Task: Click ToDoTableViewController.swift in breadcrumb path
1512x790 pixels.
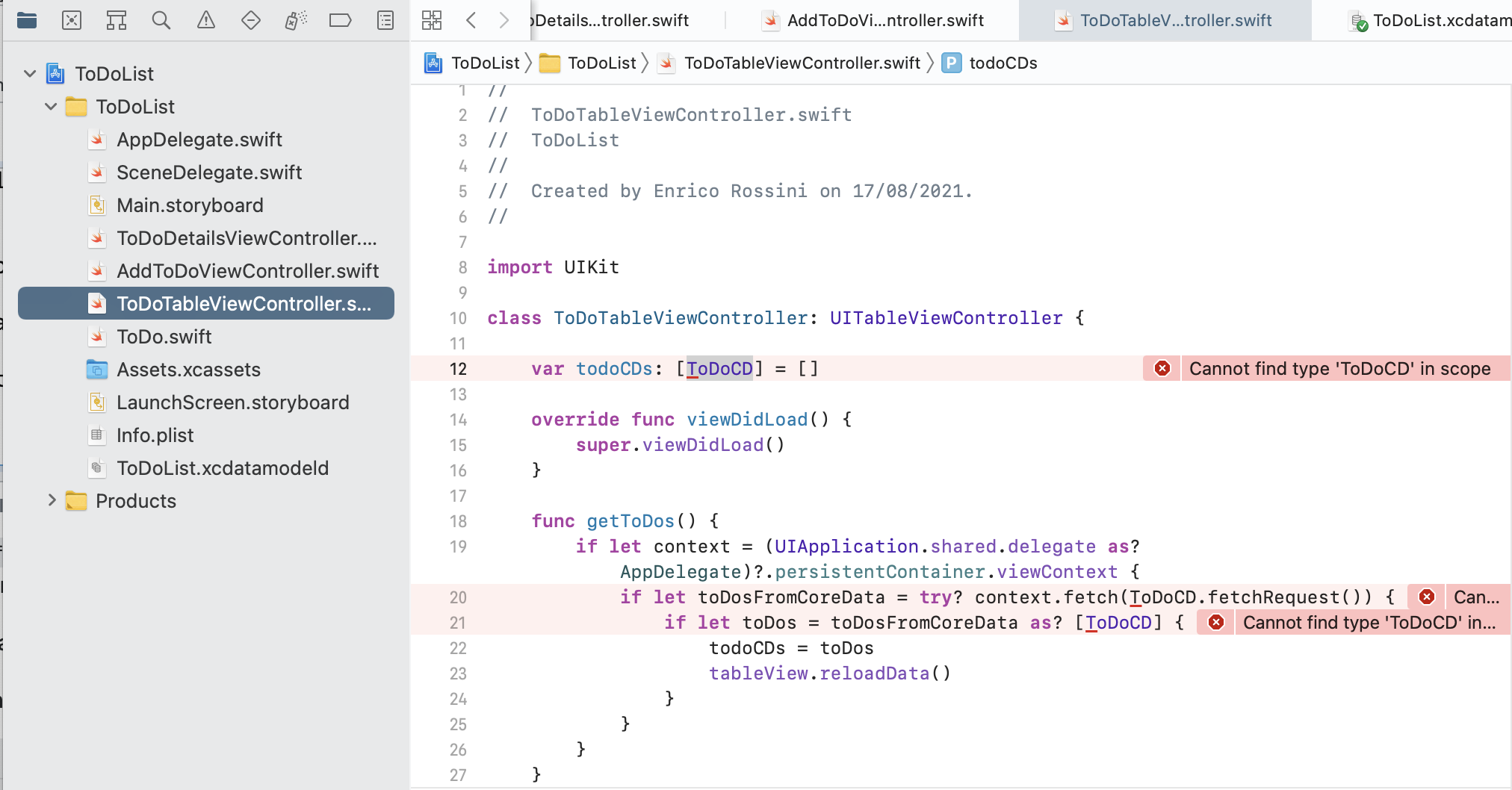Action: (802, 63)
